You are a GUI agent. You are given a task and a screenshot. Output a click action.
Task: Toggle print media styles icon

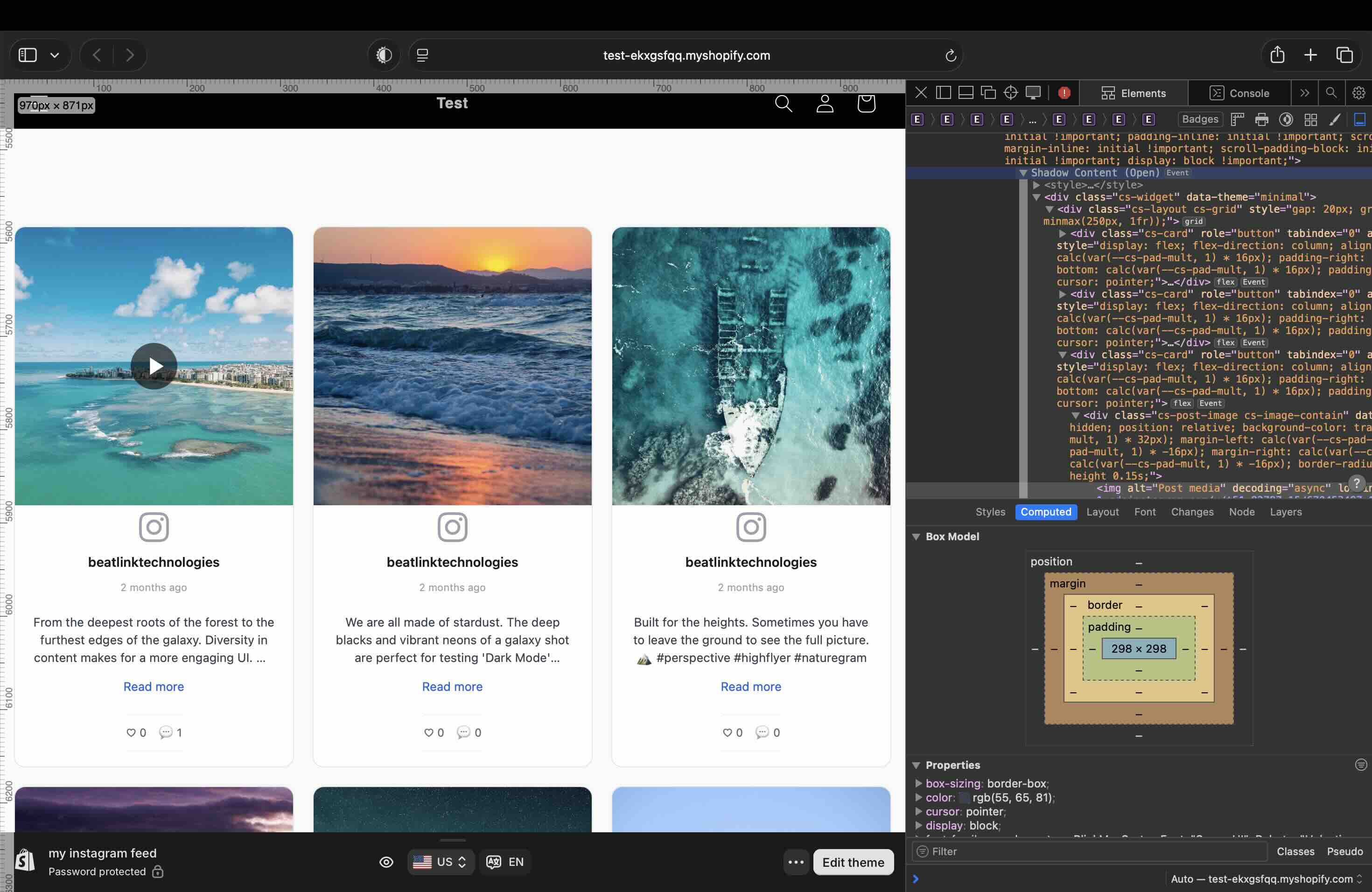click(x=1261, y=119)
